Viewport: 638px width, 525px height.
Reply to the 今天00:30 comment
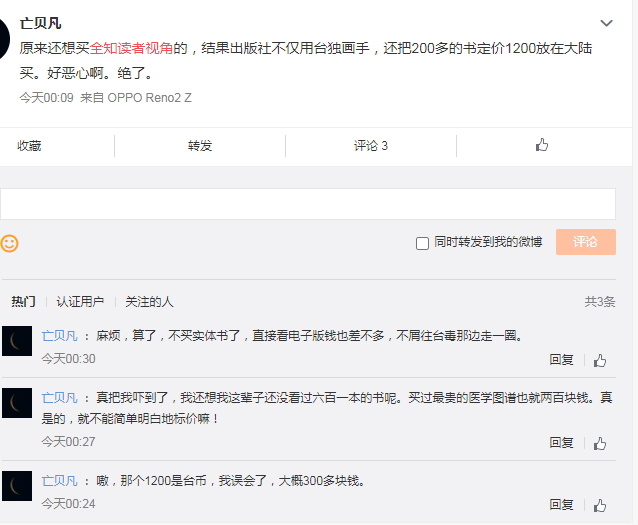pyautogui.click(x=561, y=360)
